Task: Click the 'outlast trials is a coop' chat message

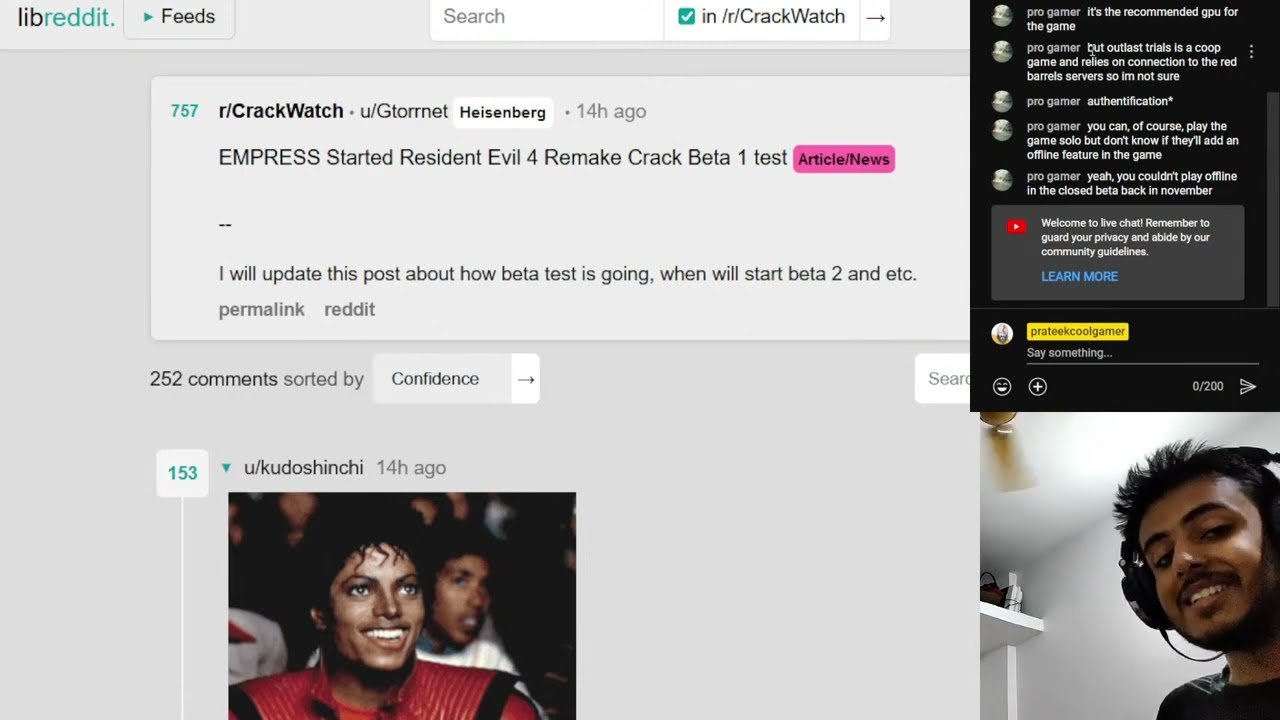Action: pyautogui.click(x=1132, y=62)
